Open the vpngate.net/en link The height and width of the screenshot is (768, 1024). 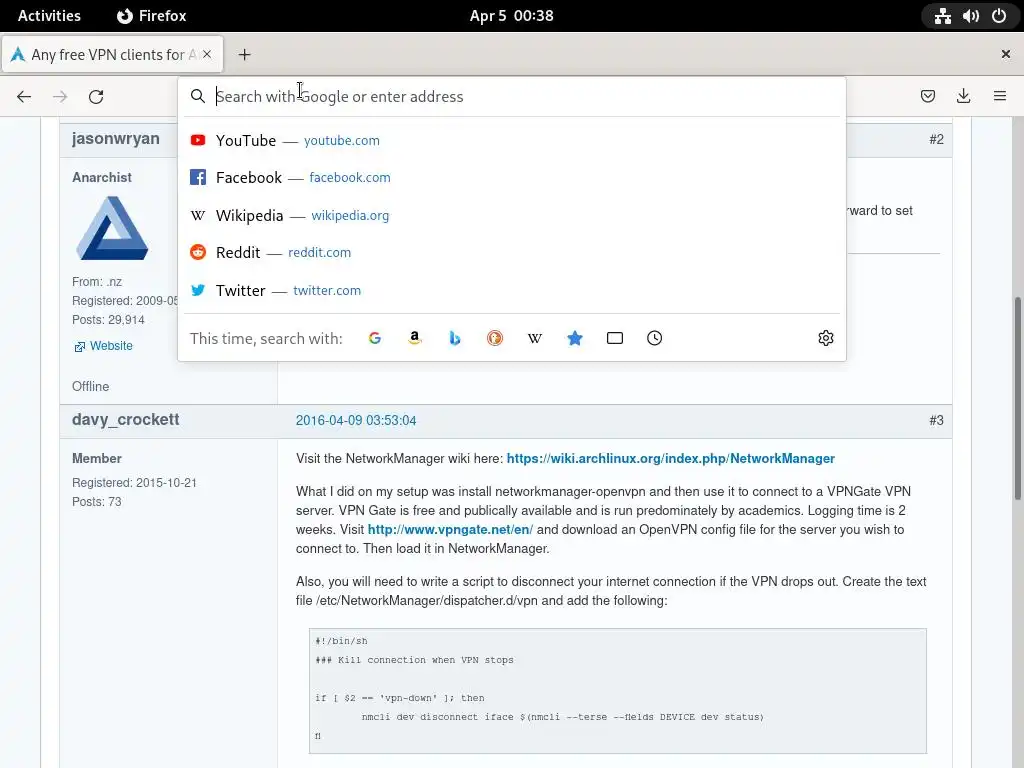450,530
